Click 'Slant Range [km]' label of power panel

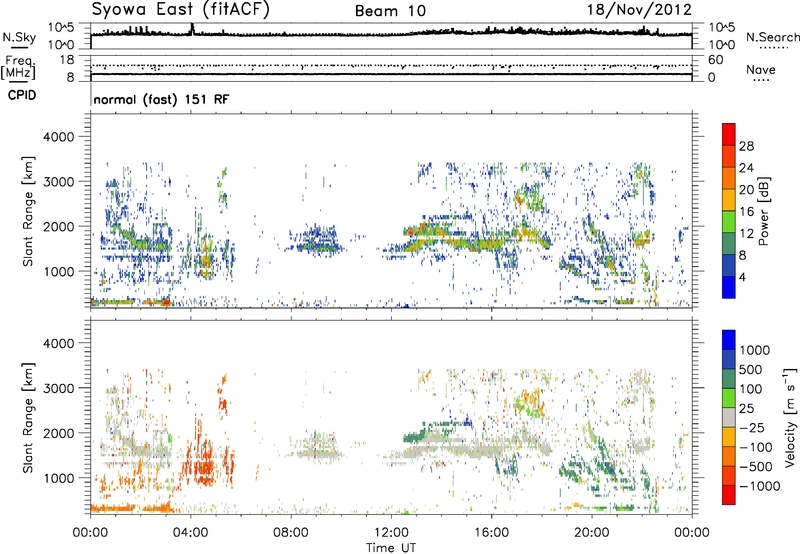pos(28,211)
